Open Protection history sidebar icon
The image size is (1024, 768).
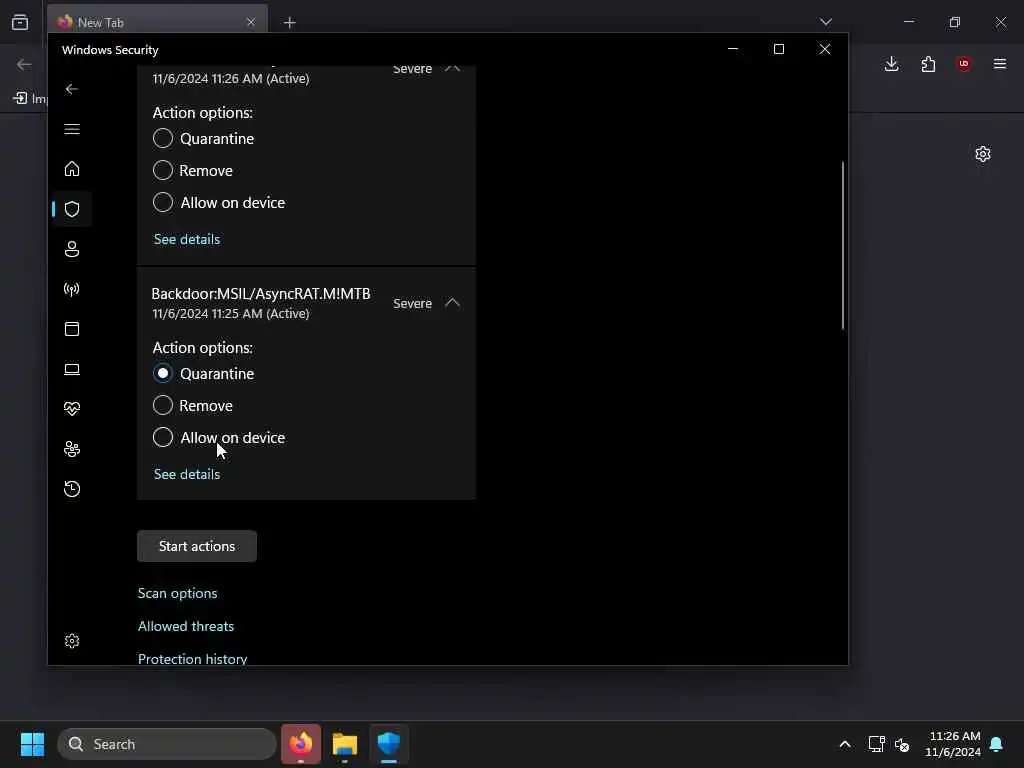(x=72, y=489)
